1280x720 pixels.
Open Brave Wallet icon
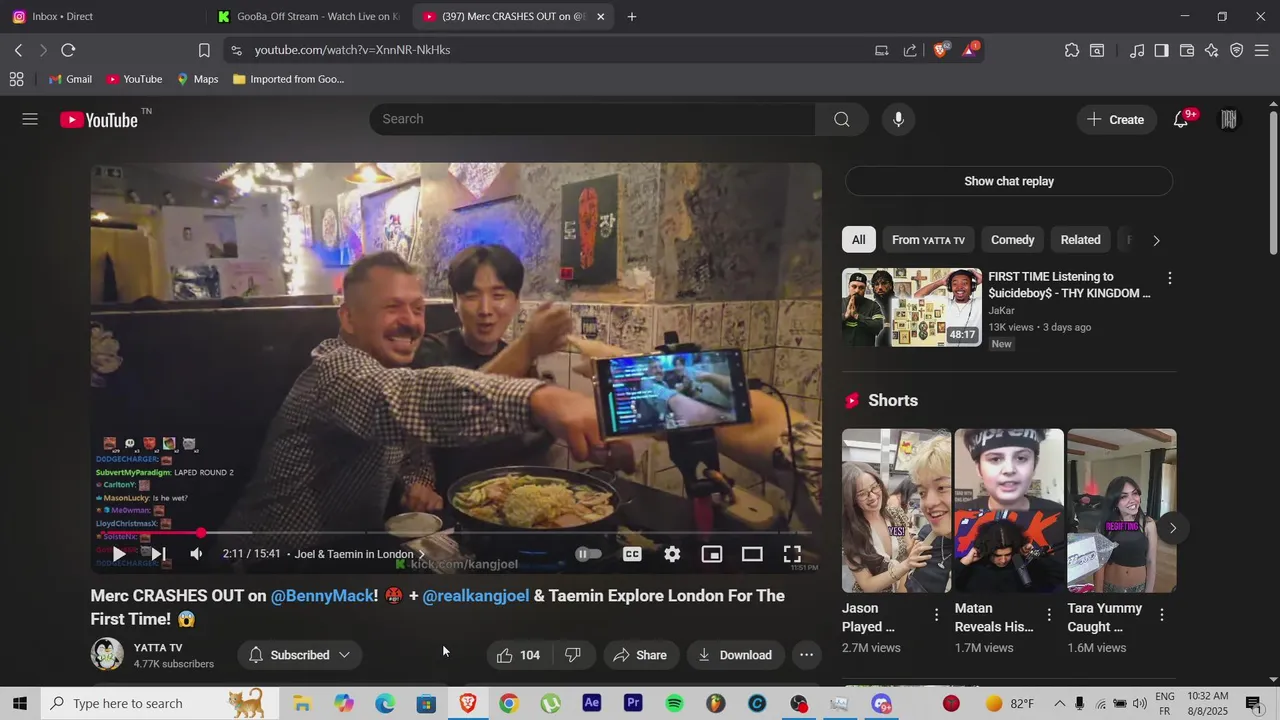point(1187,50)
